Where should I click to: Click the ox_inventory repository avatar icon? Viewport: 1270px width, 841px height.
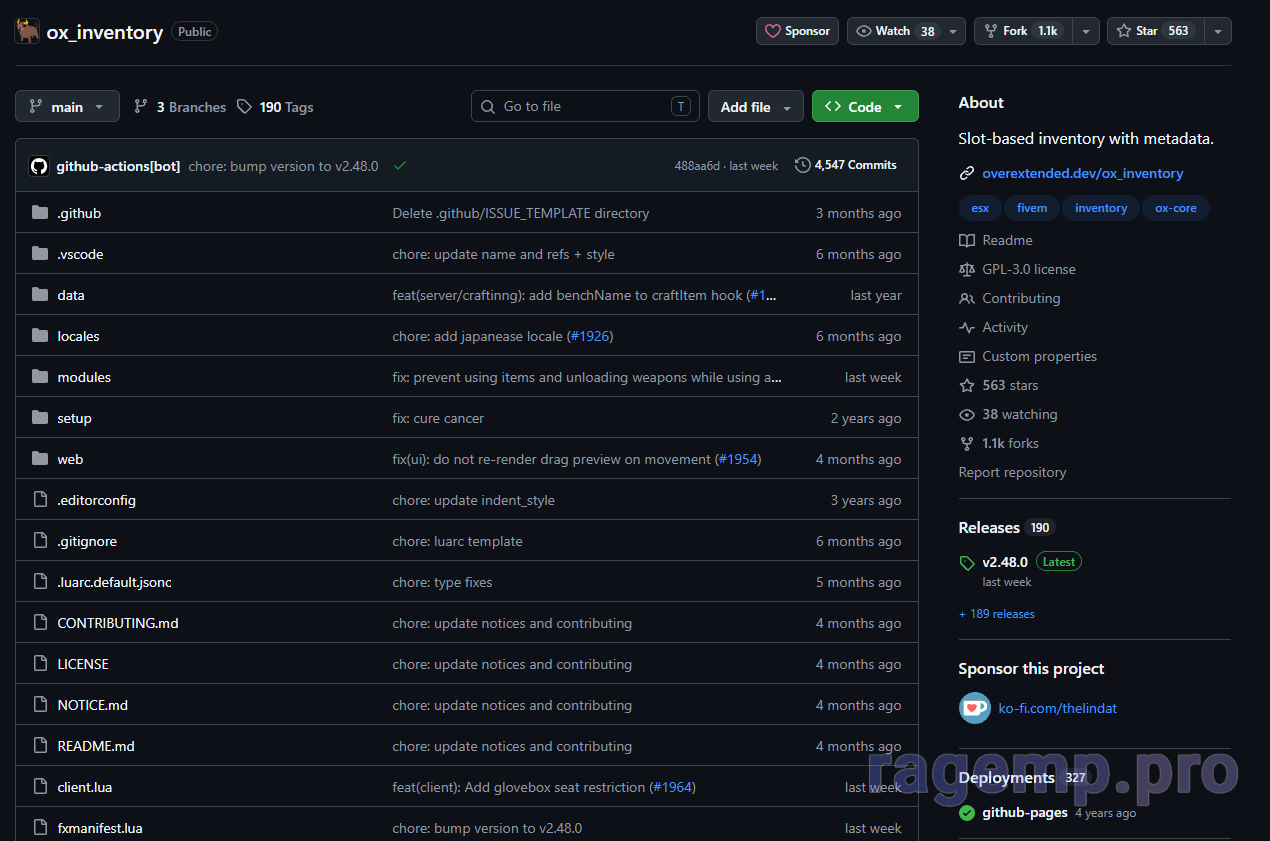27,31
